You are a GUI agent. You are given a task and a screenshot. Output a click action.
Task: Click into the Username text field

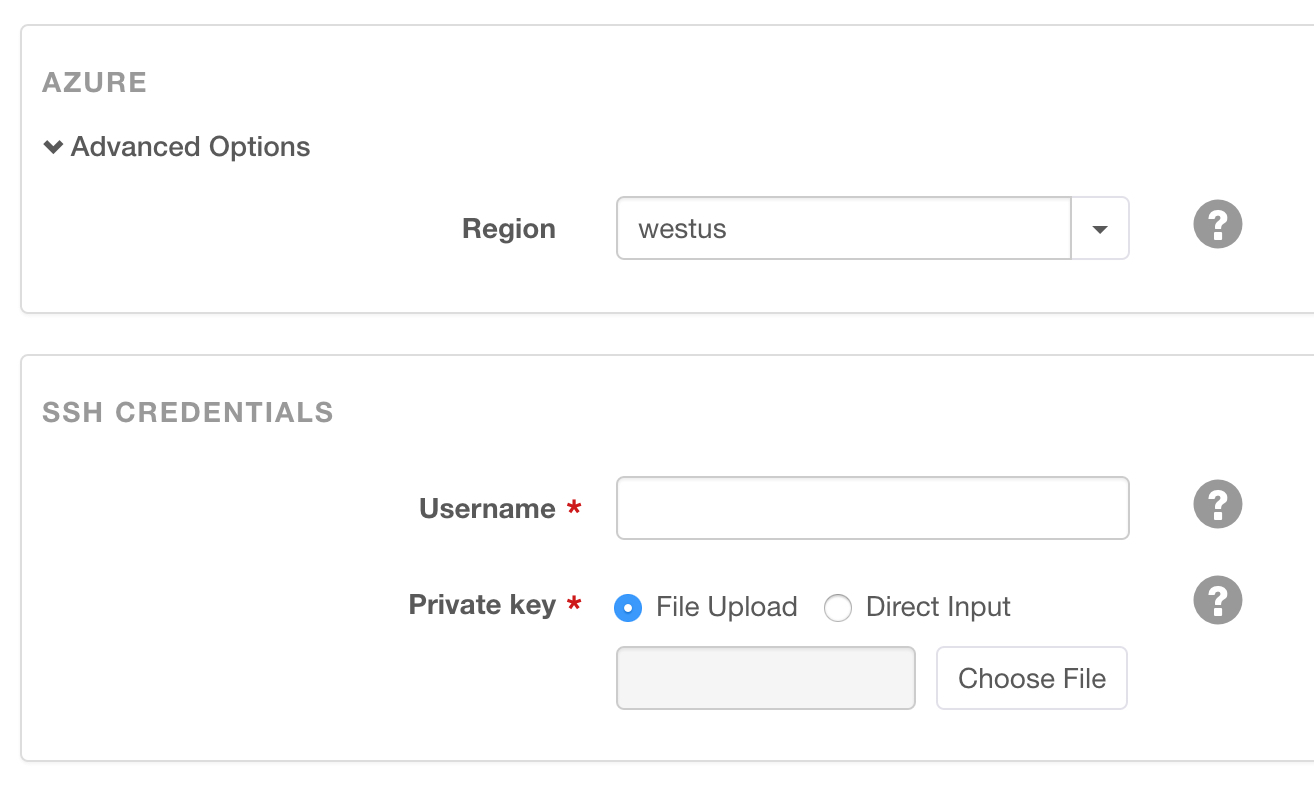[872, 508]
